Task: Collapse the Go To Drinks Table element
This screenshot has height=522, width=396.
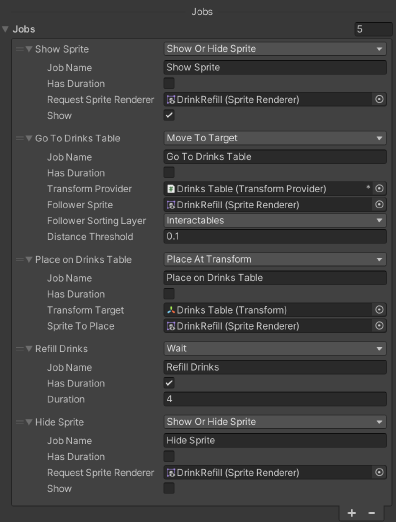Action: [x=29, y=138]
